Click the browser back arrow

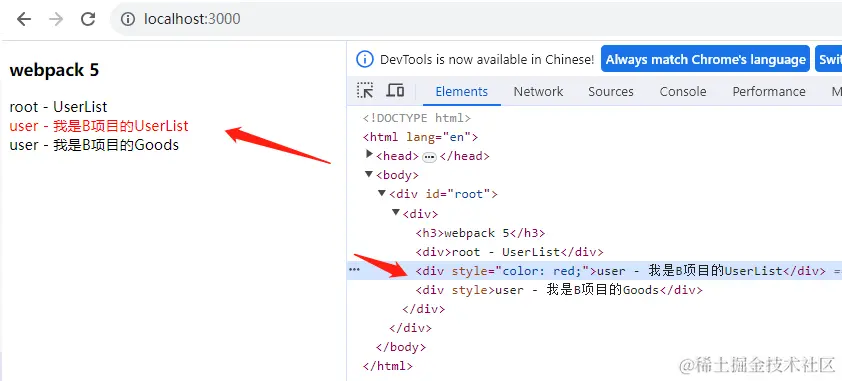[x=24, y=19]
